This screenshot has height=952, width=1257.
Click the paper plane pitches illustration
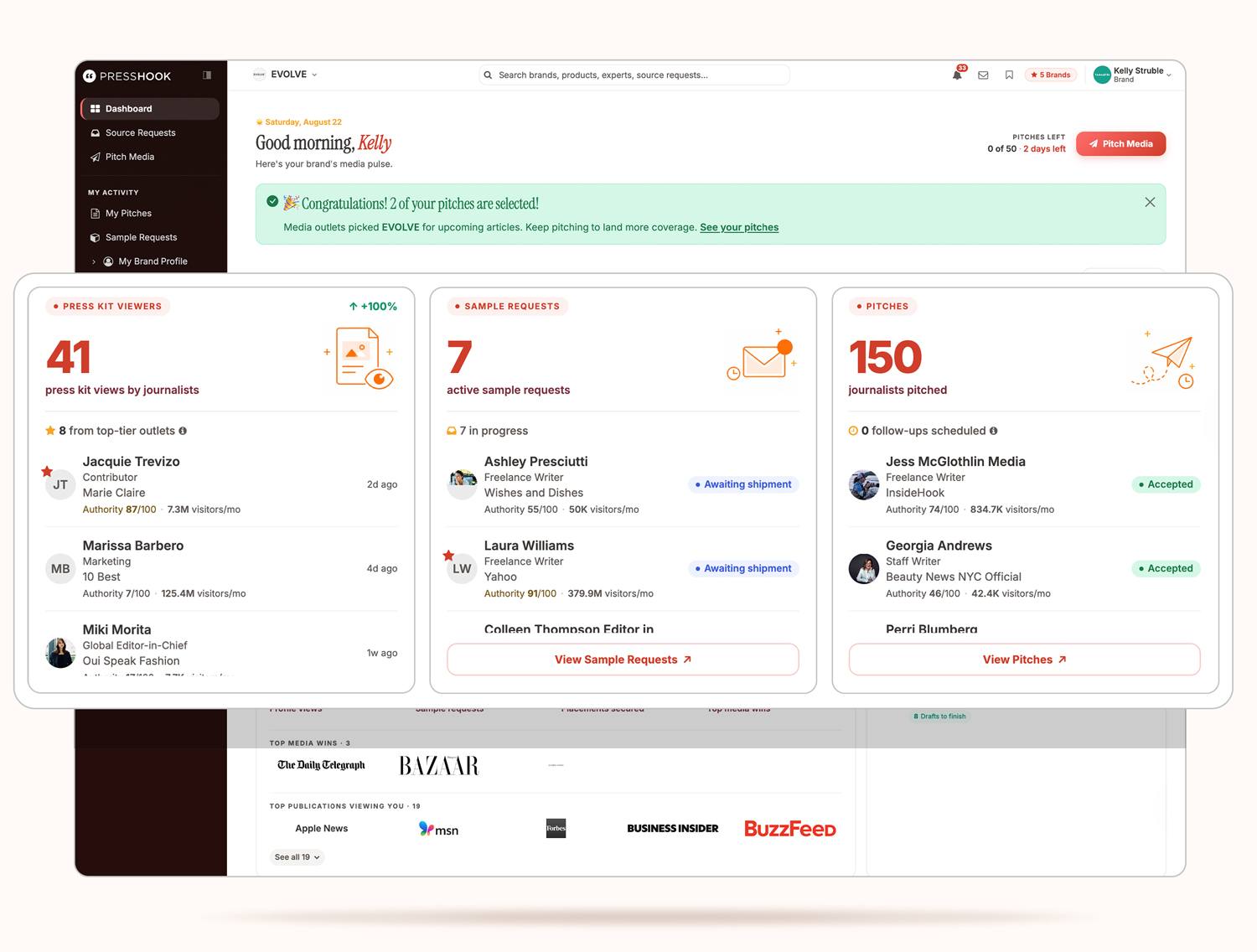tap(1165, 360)
